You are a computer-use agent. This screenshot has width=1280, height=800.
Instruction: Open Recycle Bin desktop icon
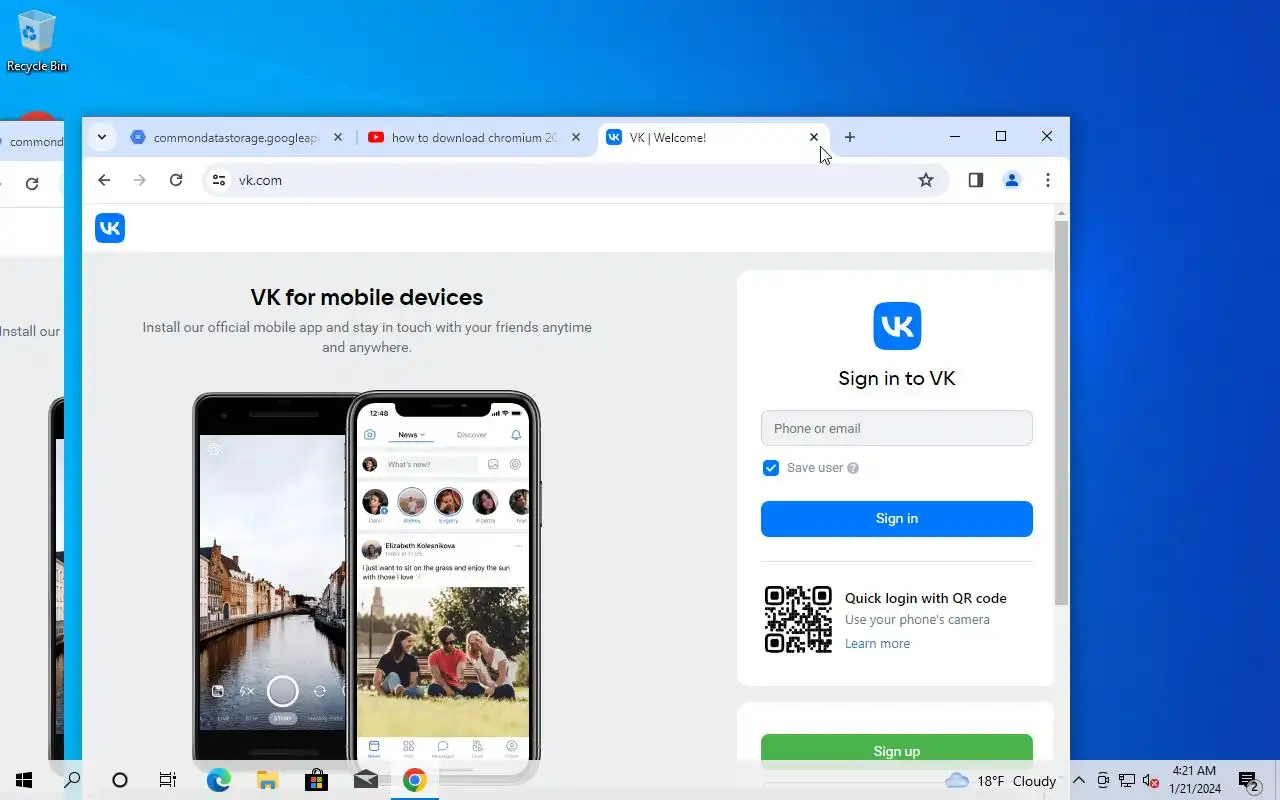[x=37, y=42]
